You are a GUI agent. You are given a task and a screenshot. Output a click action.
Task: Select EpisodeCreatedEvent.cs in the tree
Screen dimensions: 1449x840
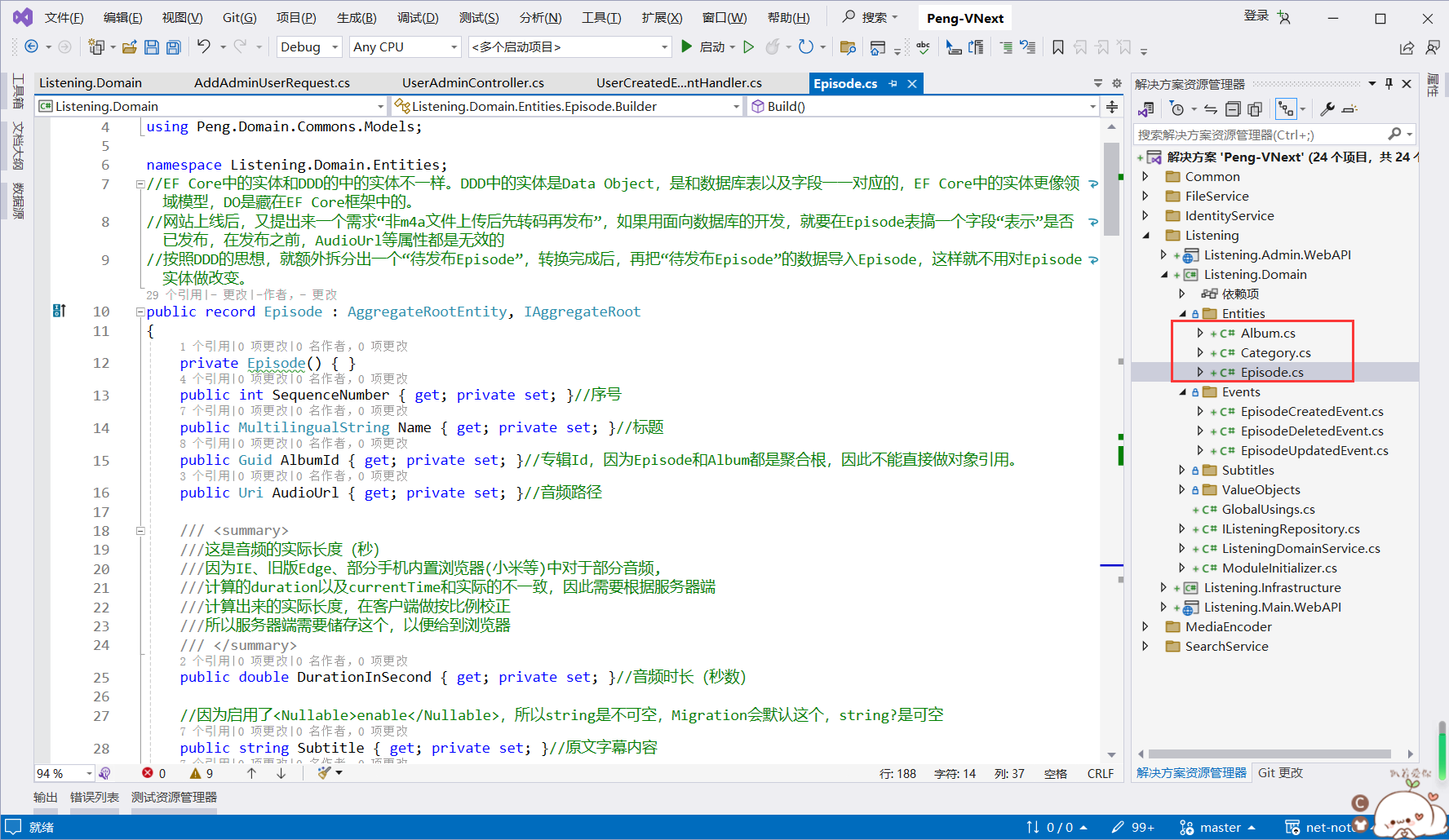pos(1312,411)
